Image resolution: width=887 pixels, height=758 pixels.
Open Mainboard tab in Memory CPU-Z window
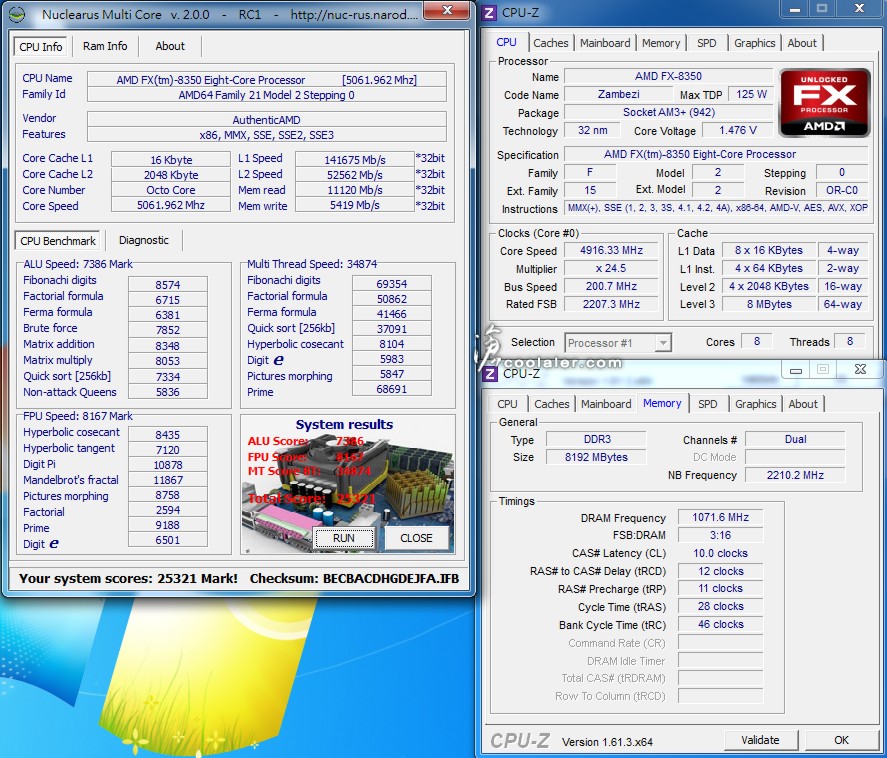(x=606, y=404)
